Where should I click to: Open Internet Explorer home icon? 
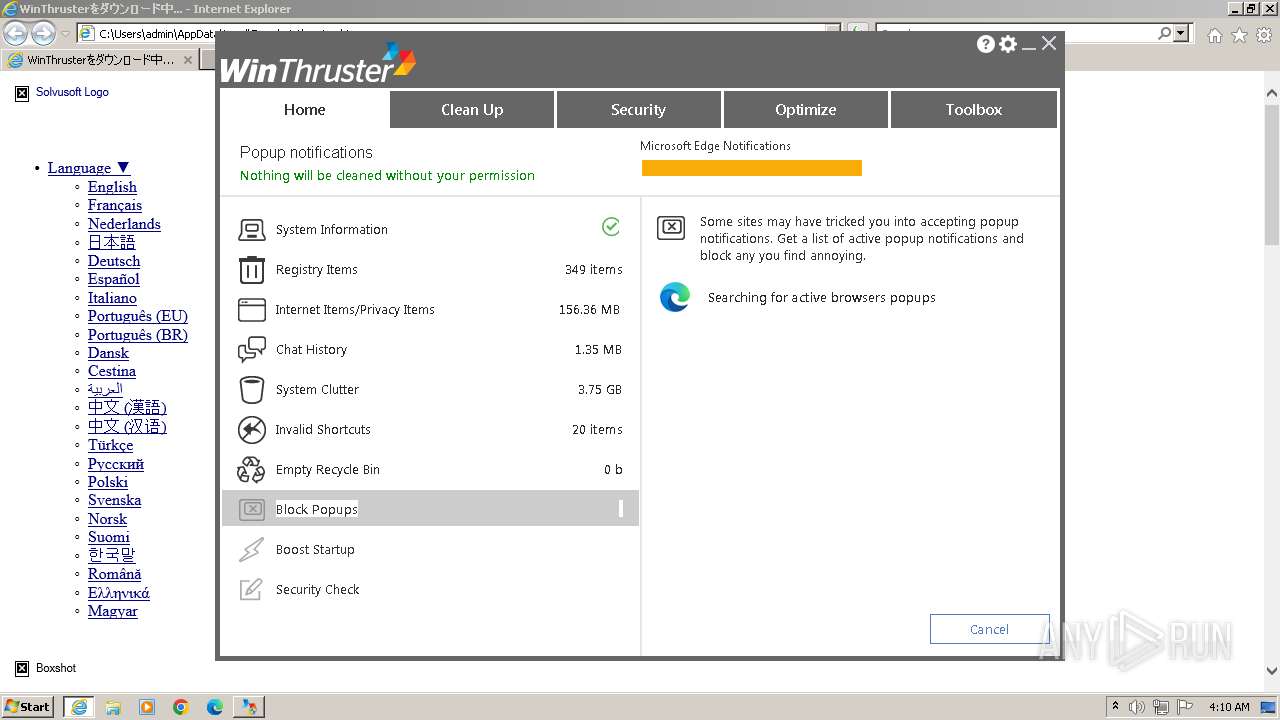pos(1214,35)
